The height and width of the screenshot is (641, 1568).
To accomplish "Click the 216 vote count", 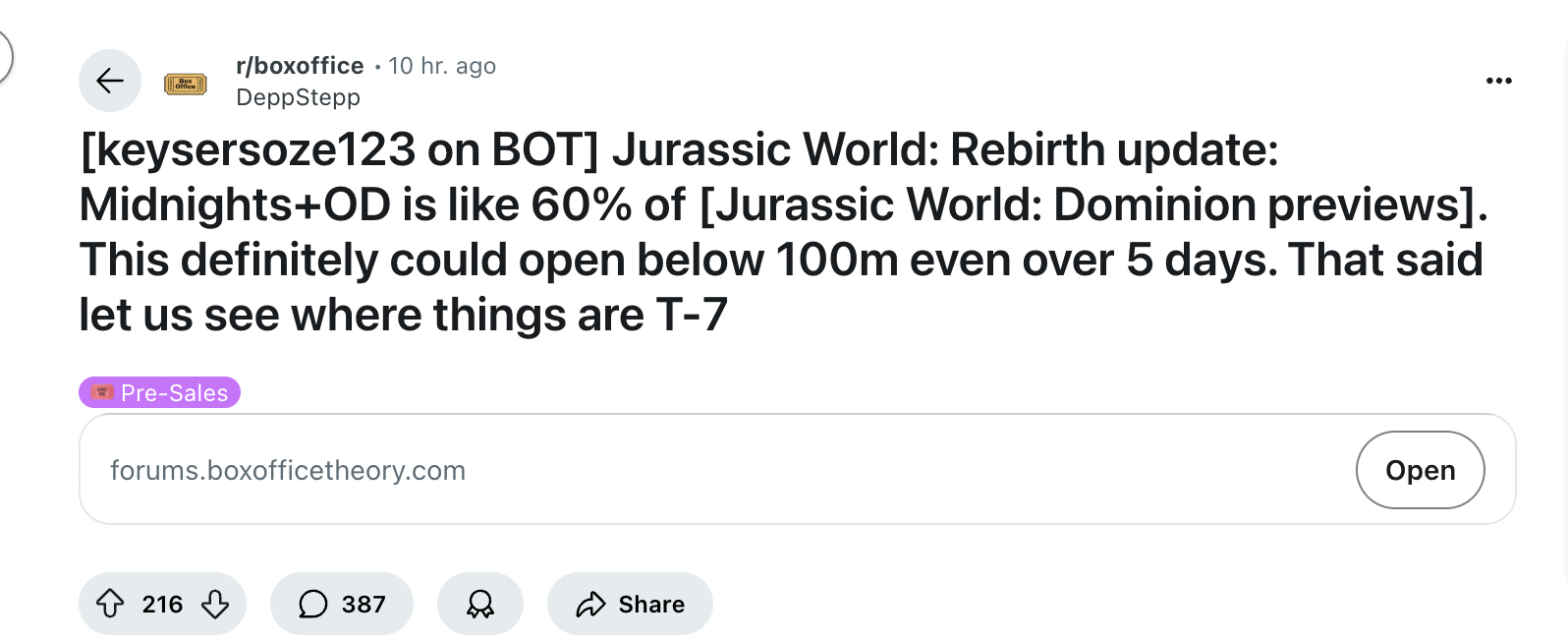I will click(x=162, y=604).
